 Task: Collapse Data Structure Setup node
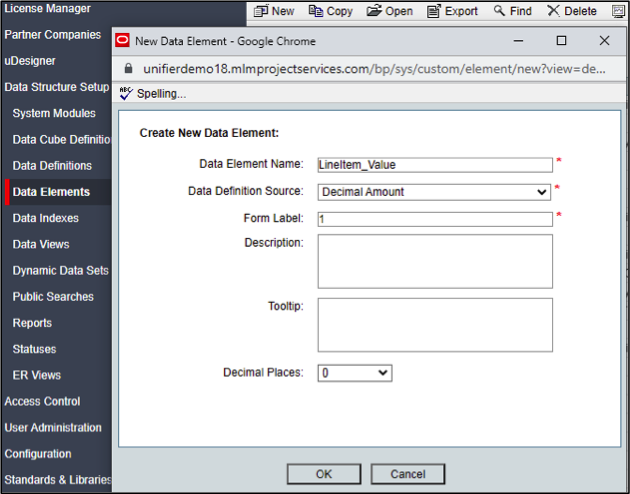(57, 87)
